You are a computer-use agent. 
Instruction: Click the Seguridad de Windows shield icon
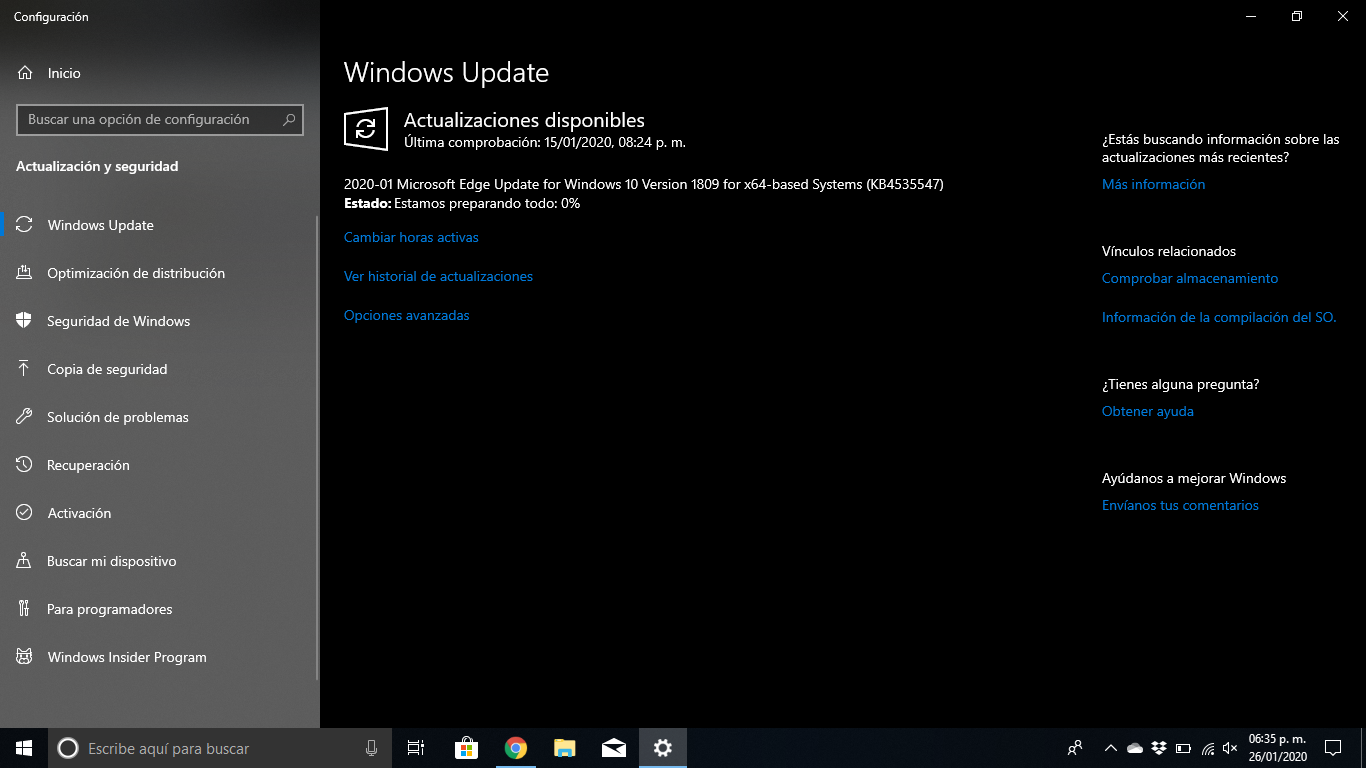coord(25,321)
